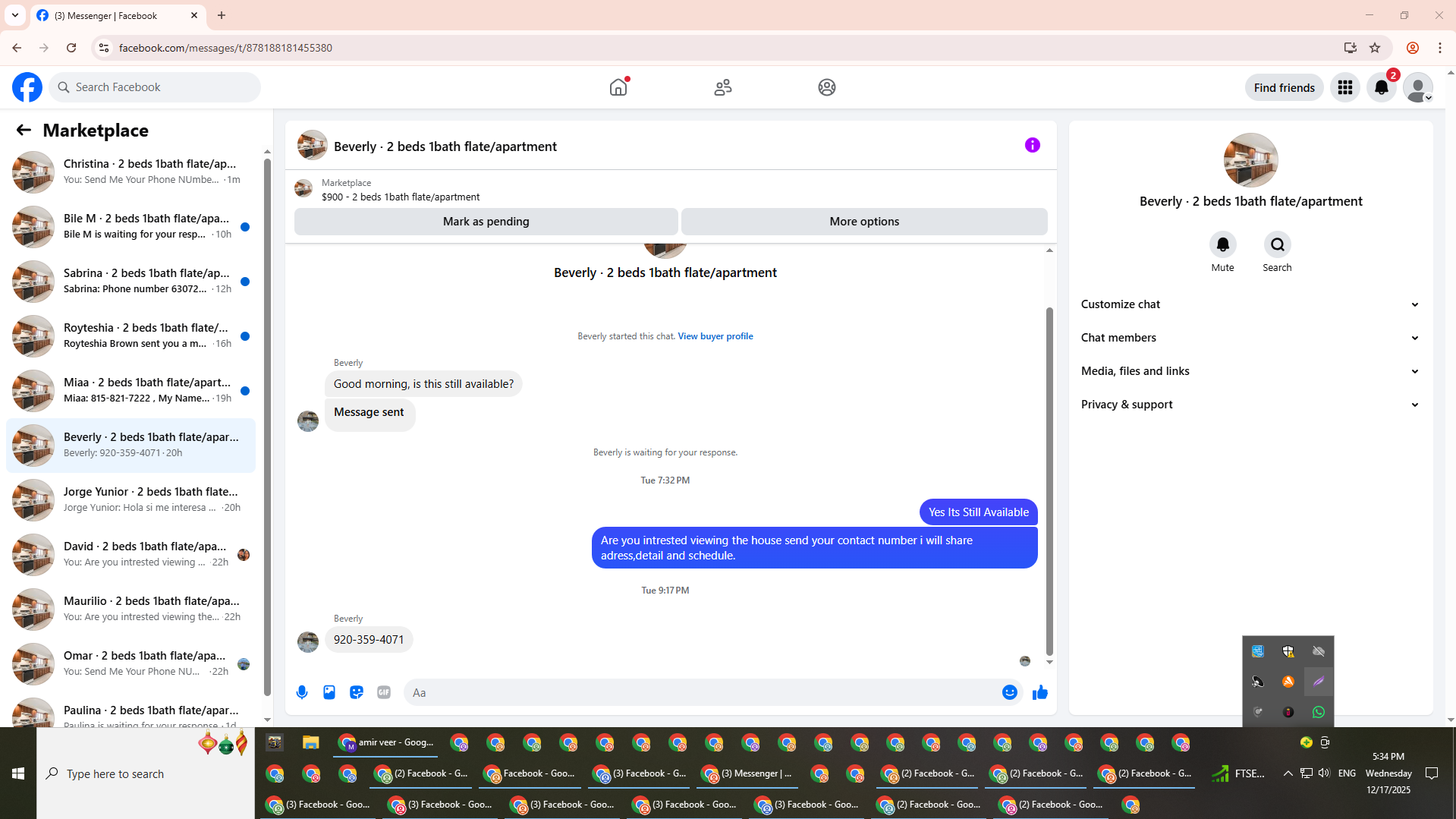Open WhatsApp icon in system tray popup
The height and width of the screenshot is (819, 1456).
[x=1319, y=712]
